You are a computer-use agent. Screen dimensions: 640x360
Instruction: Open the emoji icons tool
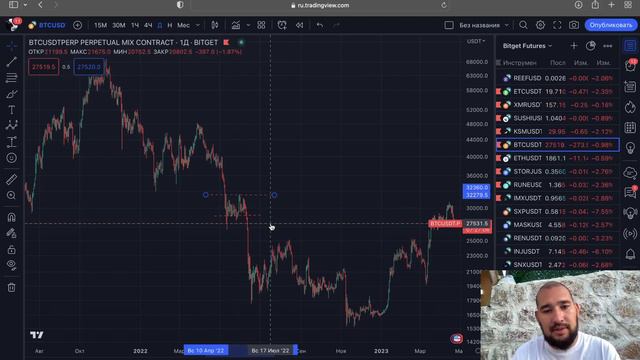(11, 158)
